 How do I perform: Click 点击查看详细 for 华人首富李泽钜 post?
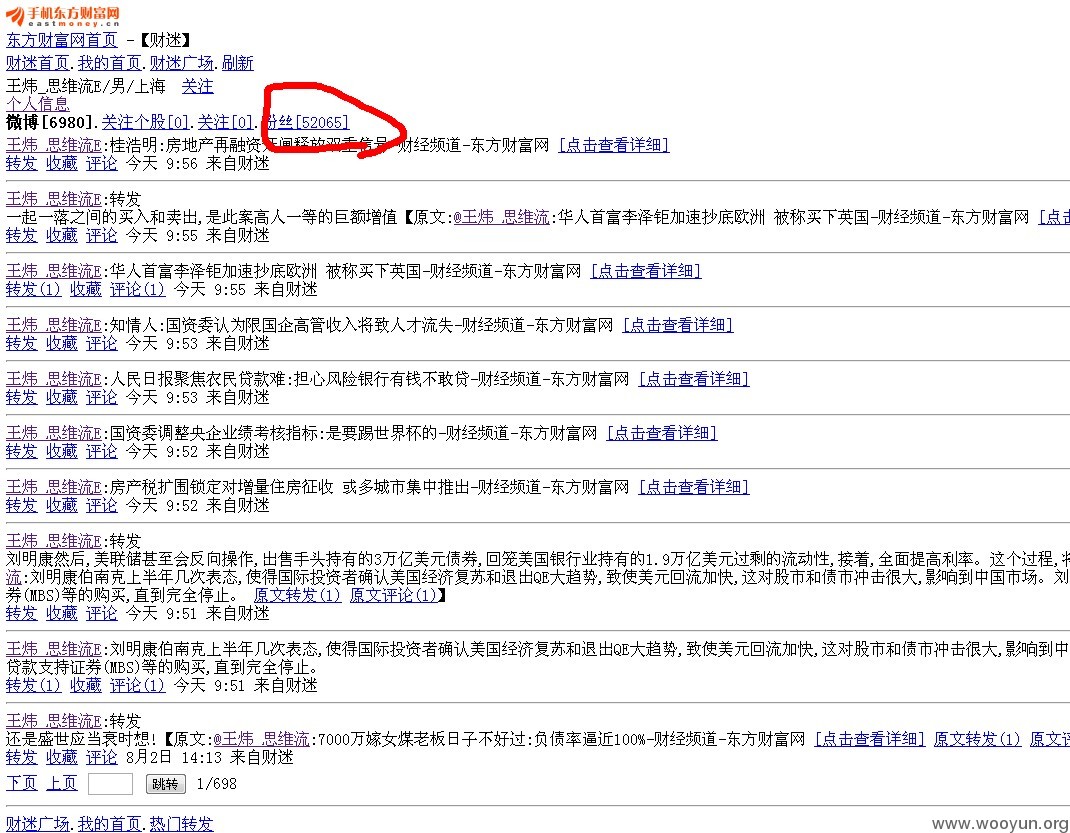click(646, 271)
